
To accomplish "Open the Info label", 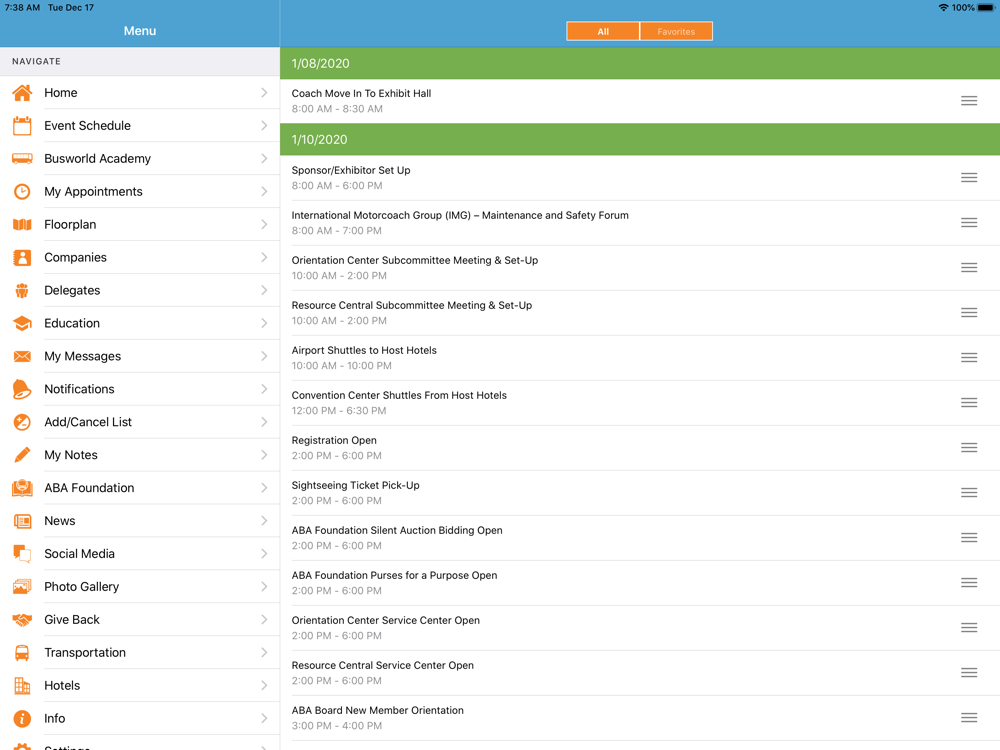I will click(55, 719).
